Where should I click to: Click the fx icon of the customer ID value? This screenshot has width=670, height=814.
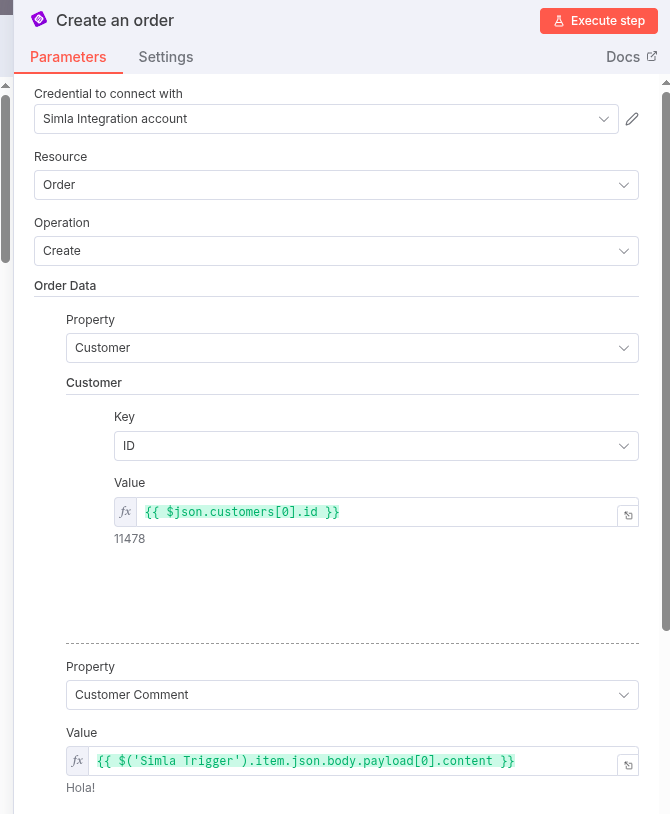[126, 512]
